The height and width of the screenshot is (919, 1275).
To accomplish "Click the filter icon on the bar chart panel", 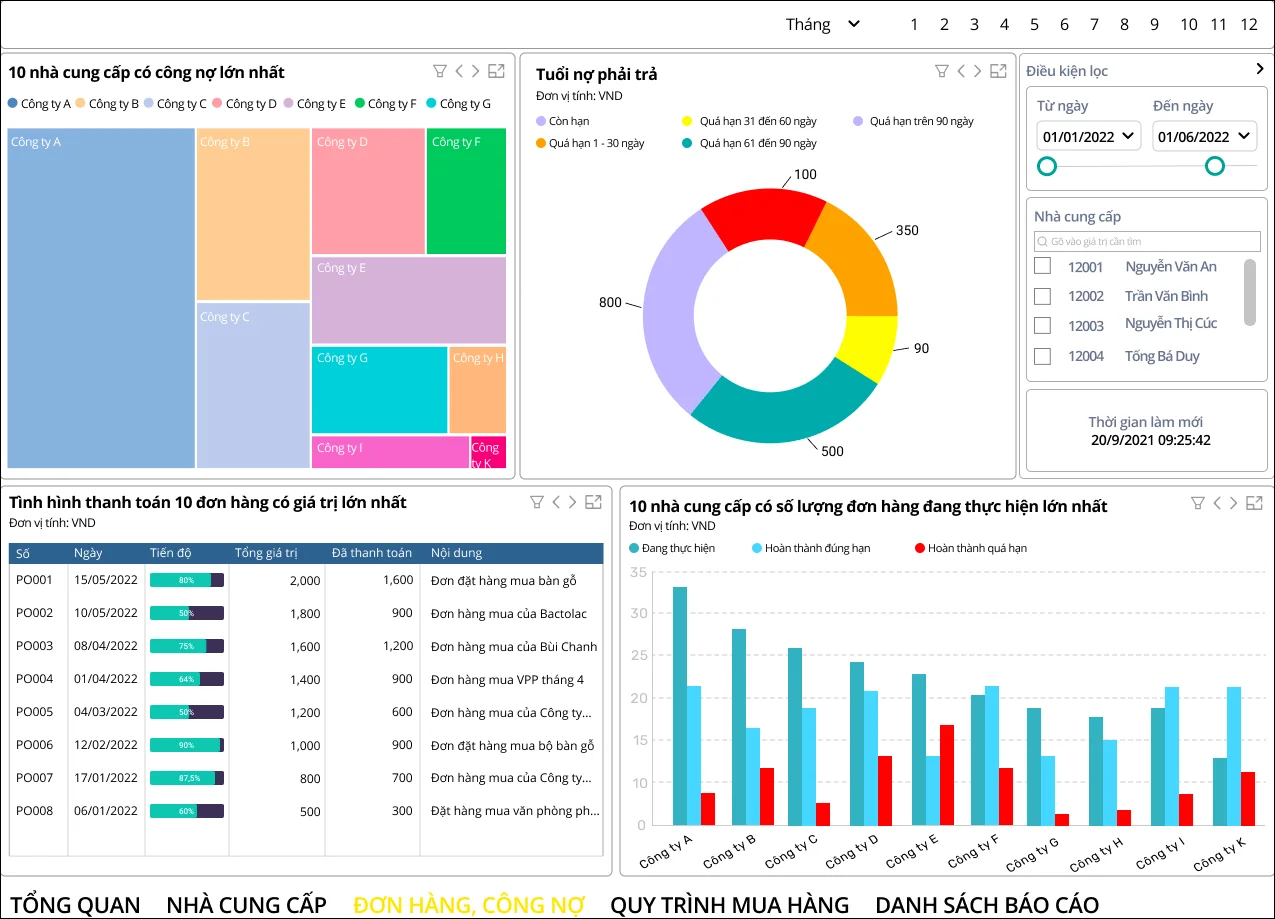I will pyautogui.click(x=1197, y=504).
